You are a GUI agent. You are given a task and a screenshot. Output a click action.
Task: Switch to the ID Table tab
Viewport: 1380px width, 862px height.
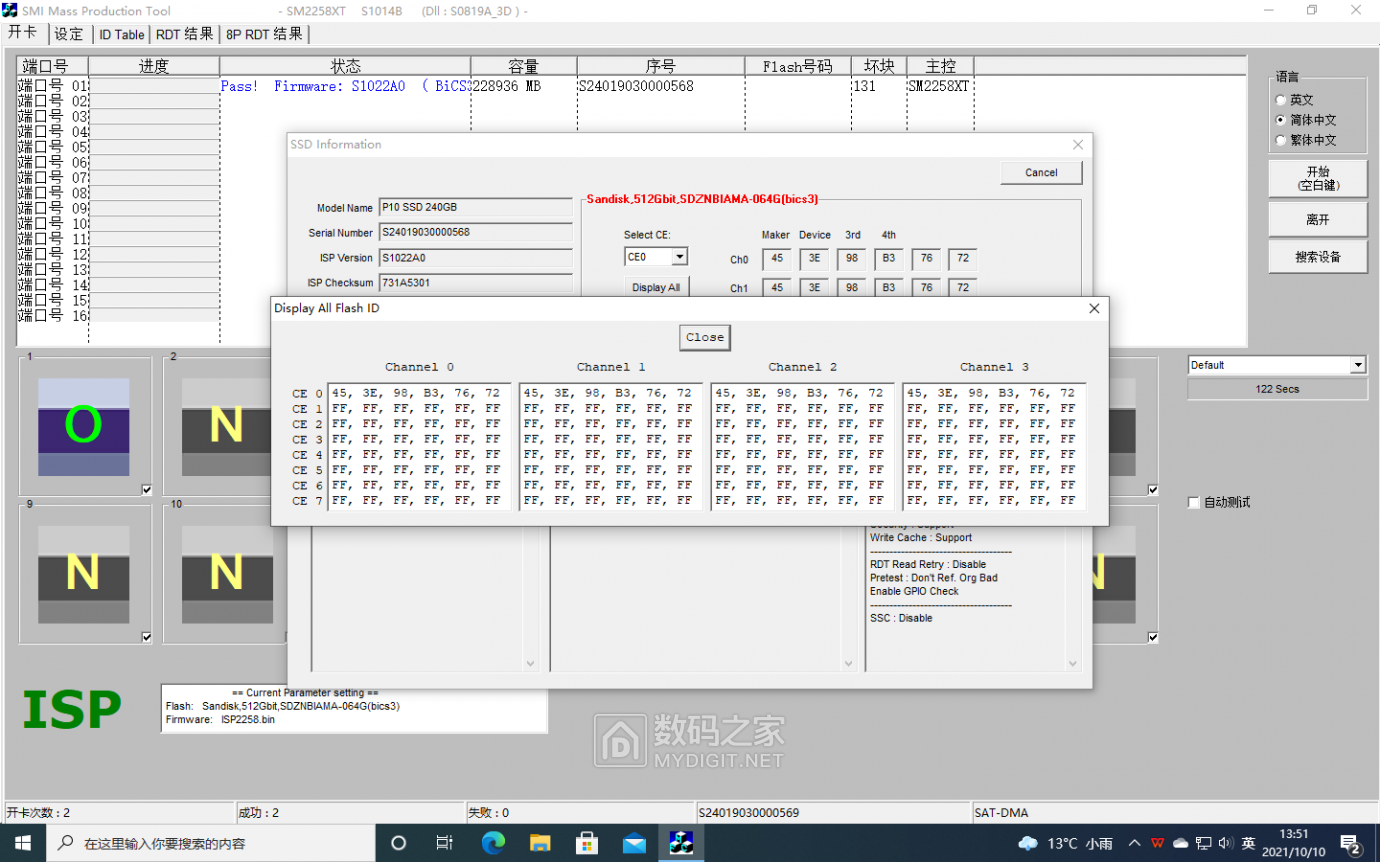pyautogui.click(x=120, y=33)
